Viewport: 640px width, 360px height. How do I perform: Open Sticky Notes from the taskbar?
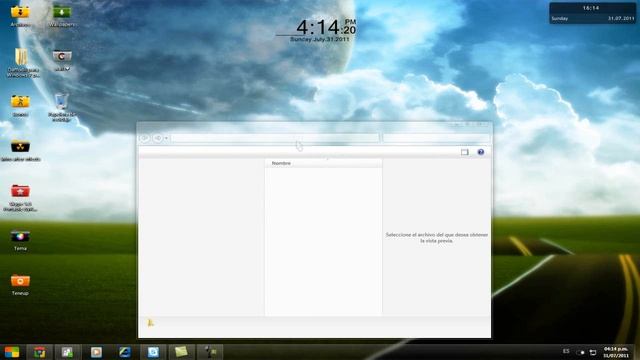181,352
